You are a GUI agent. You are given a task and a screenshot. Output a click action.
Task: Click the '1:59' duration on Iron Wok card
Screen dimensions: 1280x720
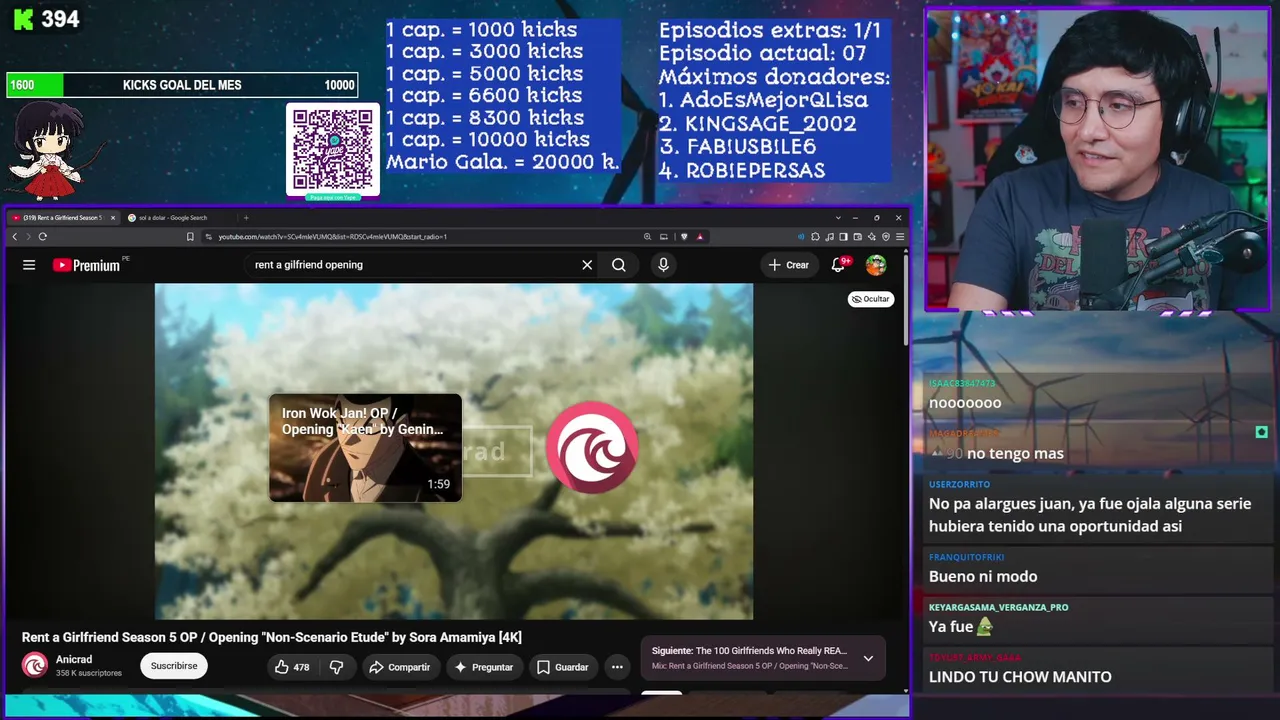438,484
